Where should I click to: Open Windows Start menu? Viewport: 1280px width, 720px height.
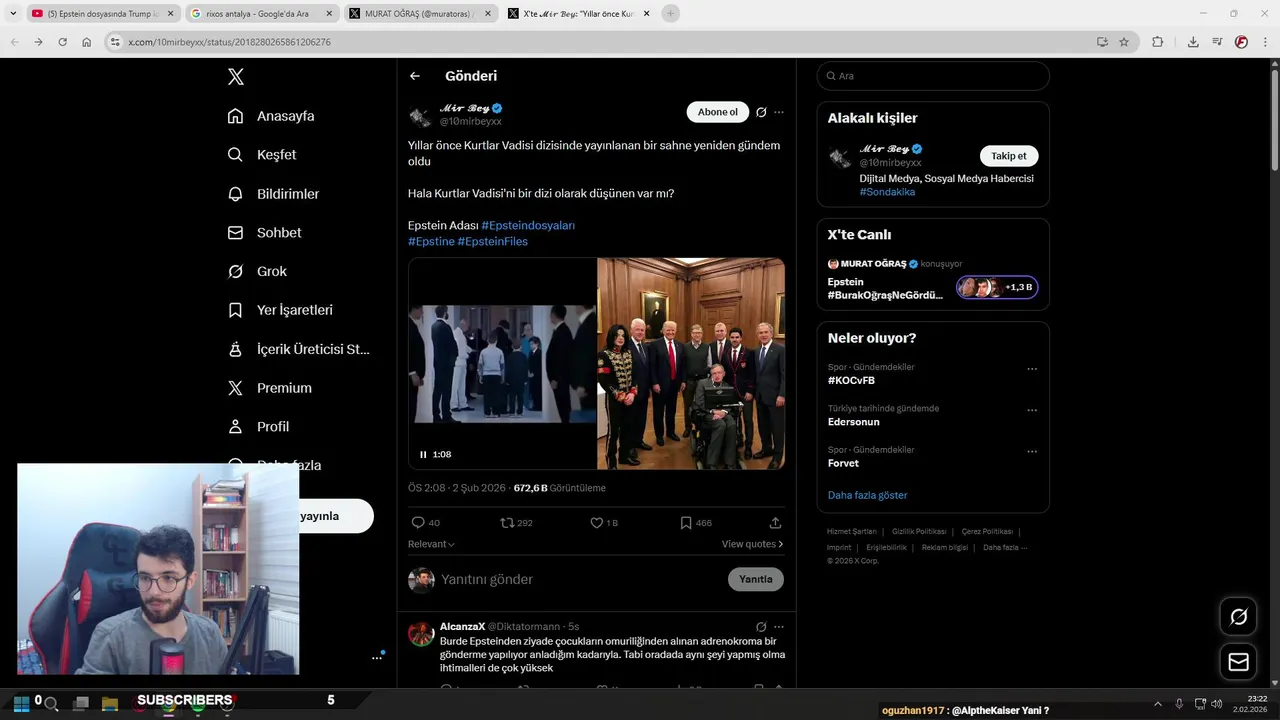[x=21, y=703]
